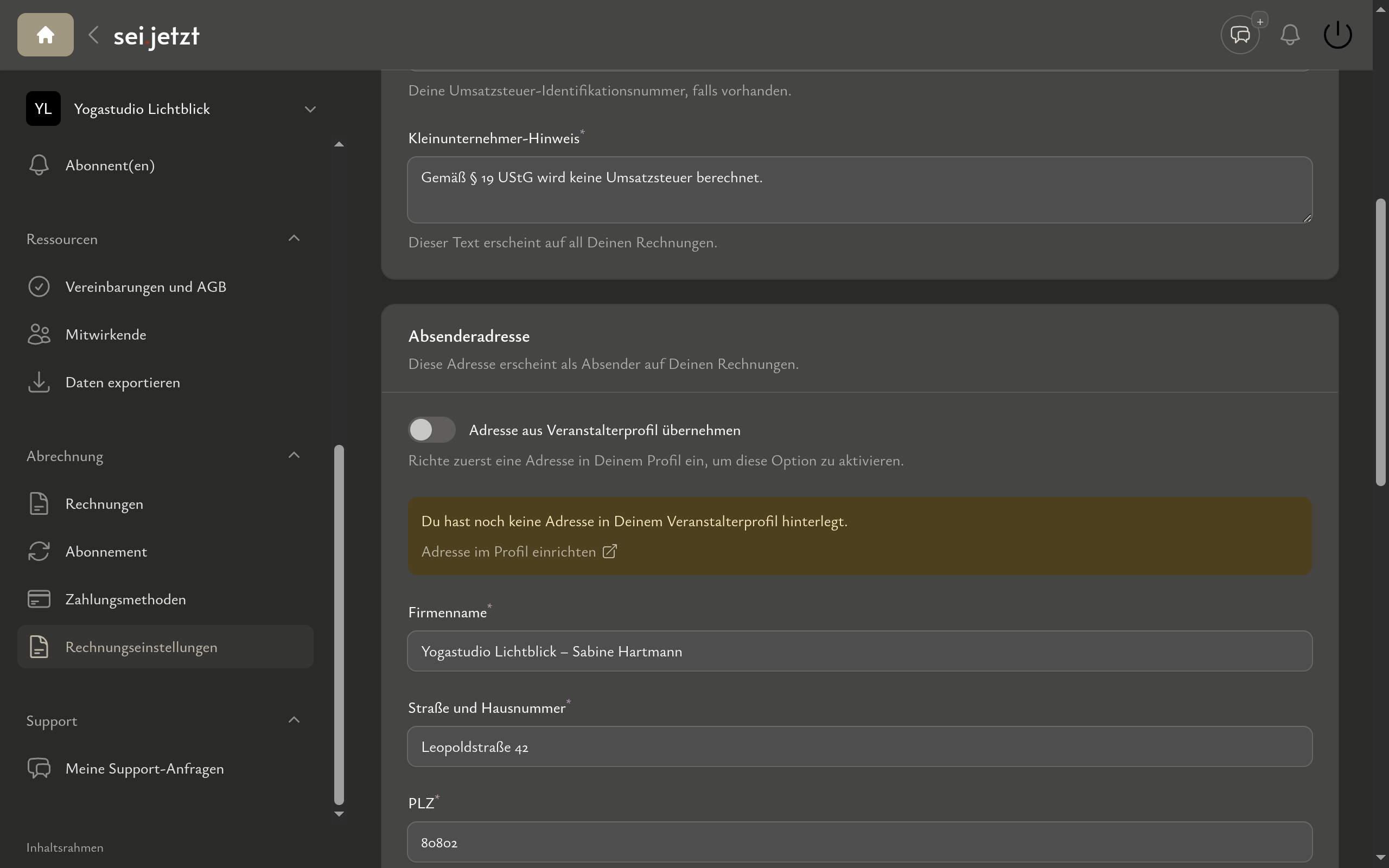The height and width of the screenshot is (868, 1389).
Task: Open Zahlungsmethoden card icon
Action: [x=39, y=599]
